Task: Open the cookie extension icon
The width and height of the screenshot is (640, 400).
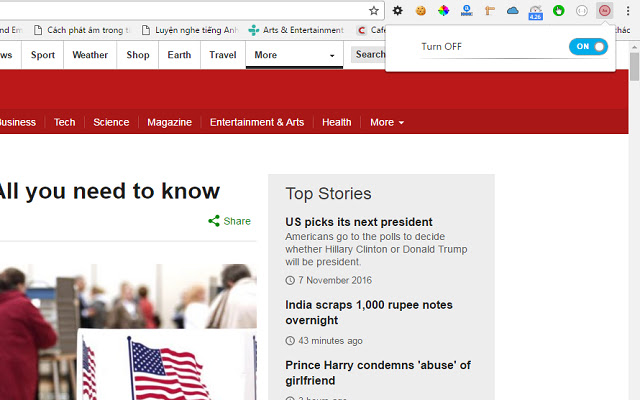Action: (x=421, y=11)
